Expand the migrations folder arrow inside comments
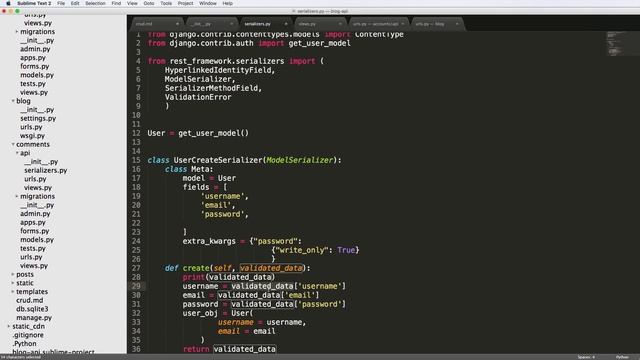640x360 pixels. 17,196
